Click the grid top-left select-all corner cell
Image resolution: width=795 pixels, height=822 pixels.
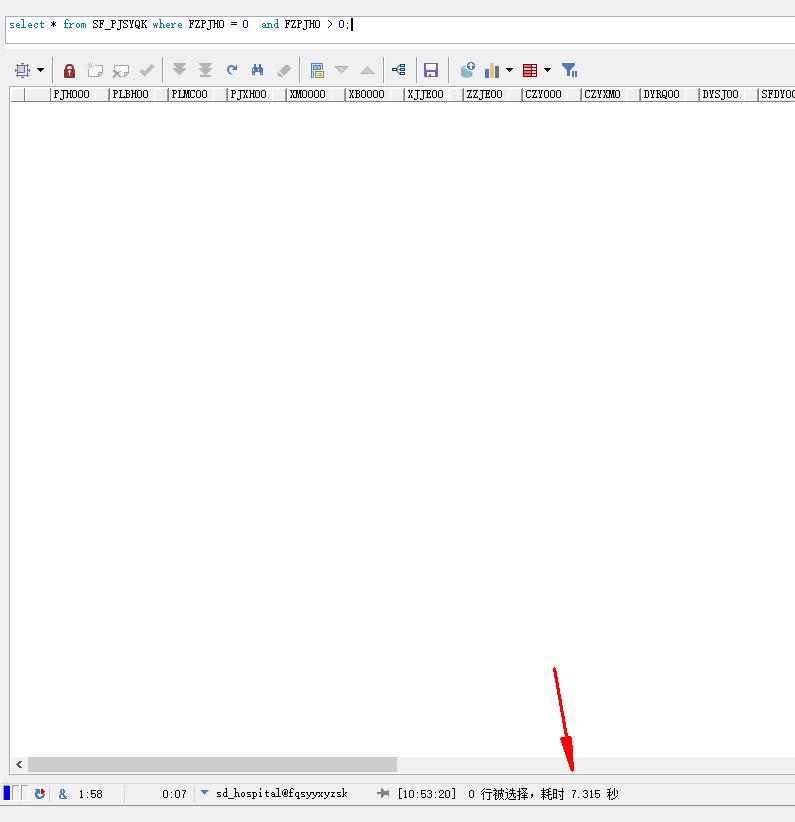(17, 94)
